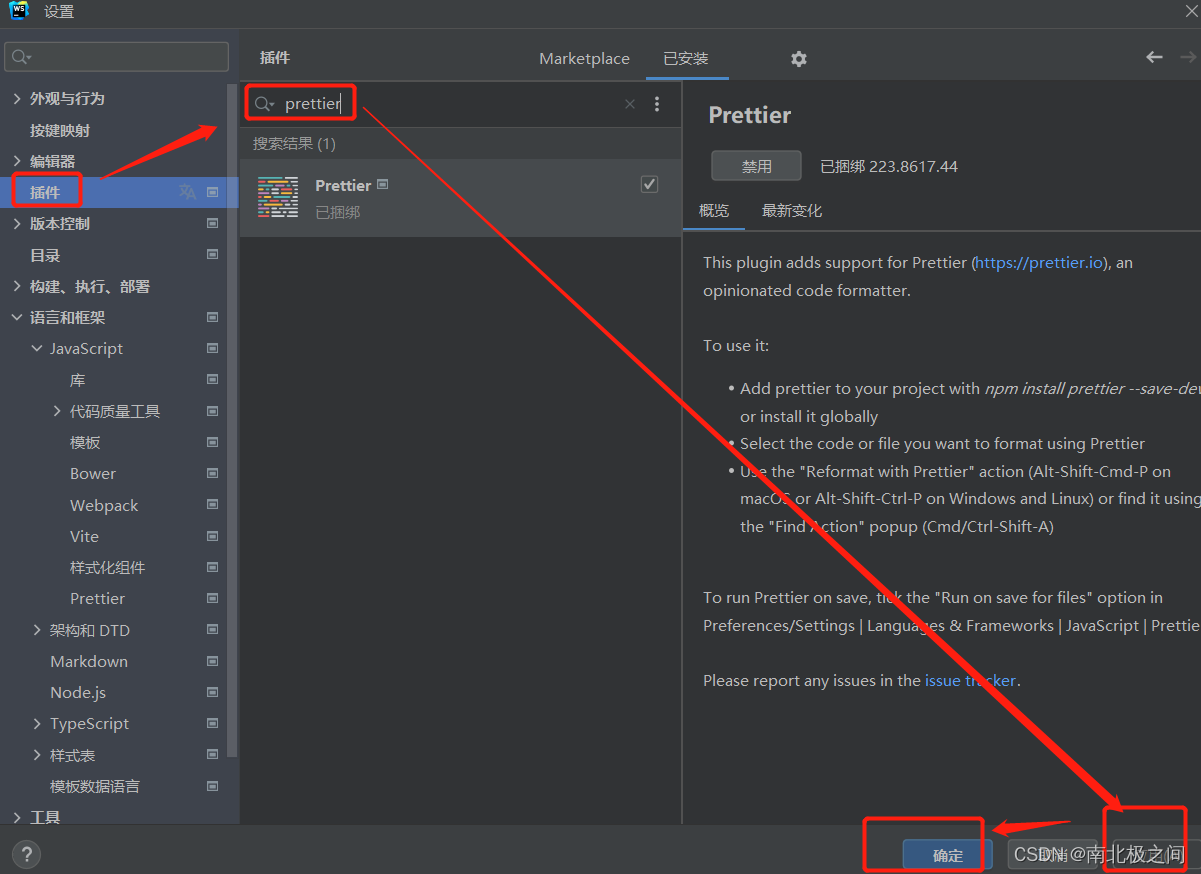
Task: Click the help question mark icon
Action: coord(26,854)
